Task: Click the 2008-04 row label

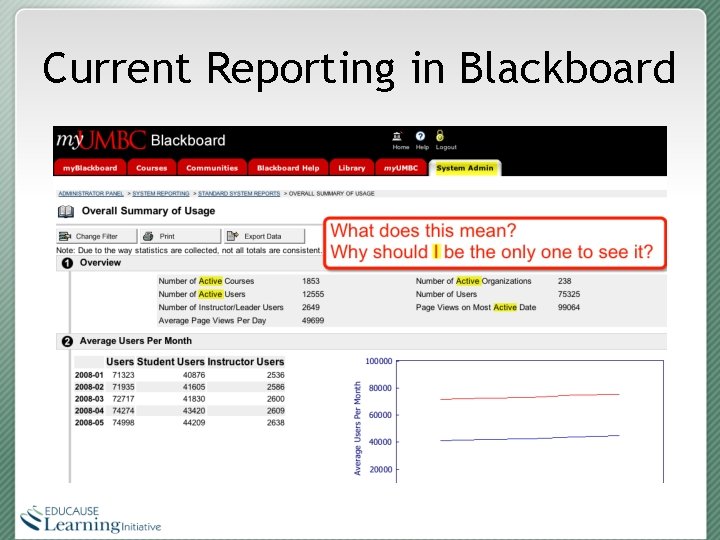Action: (89, 411)
